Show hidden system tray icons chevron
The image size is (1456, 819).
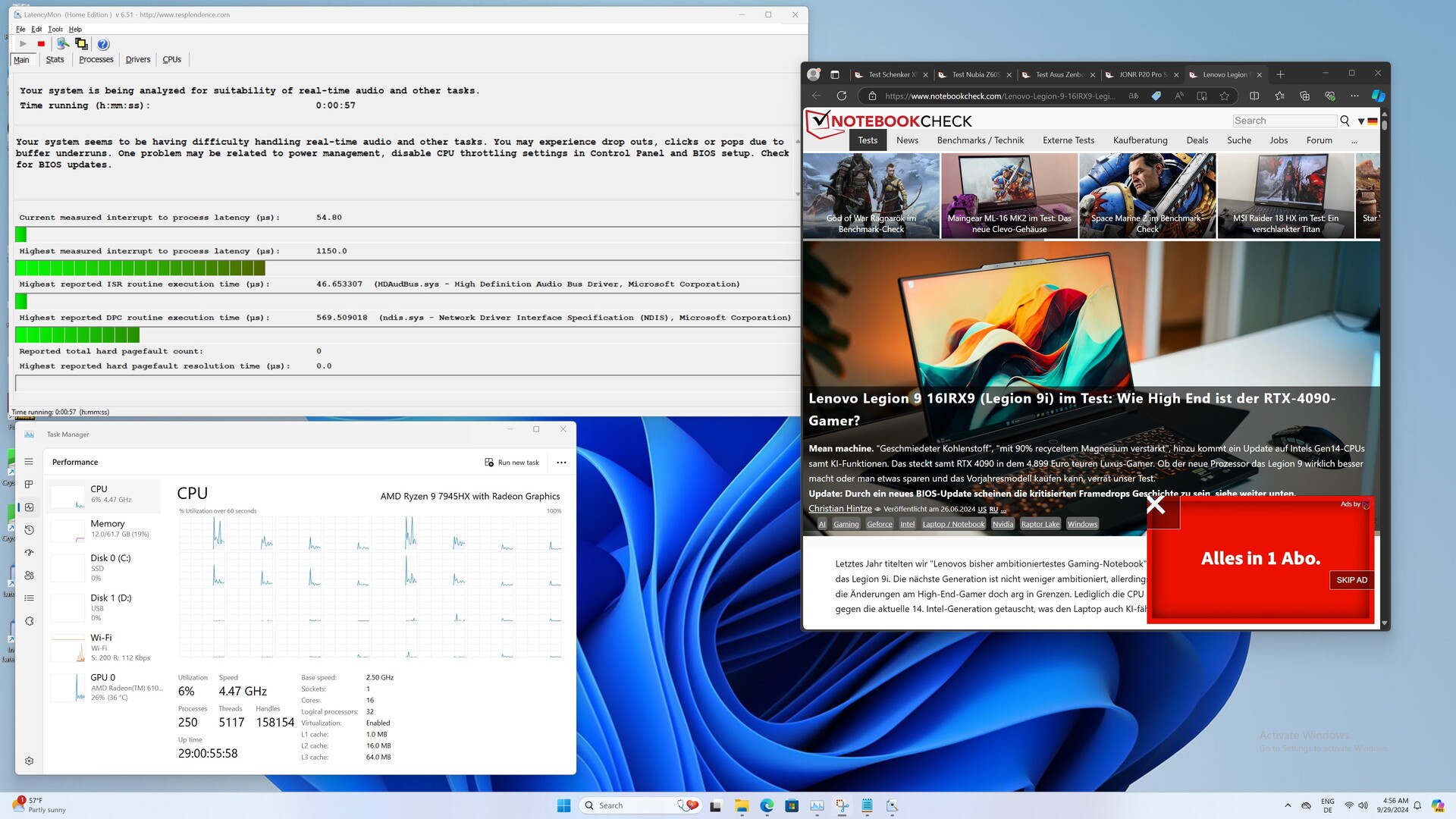click(1287, 805)
